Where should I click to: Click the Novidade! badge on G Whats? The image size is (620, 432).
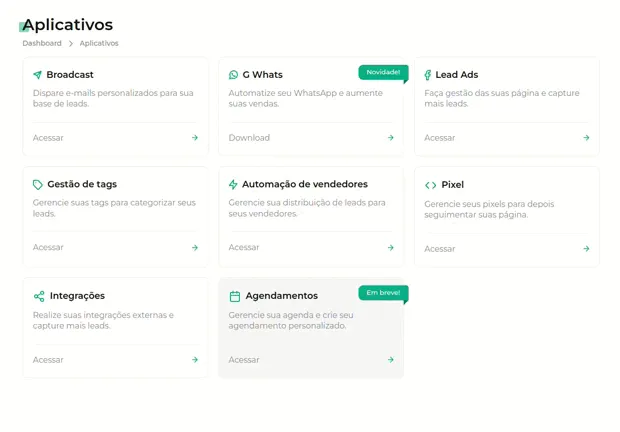383,72
